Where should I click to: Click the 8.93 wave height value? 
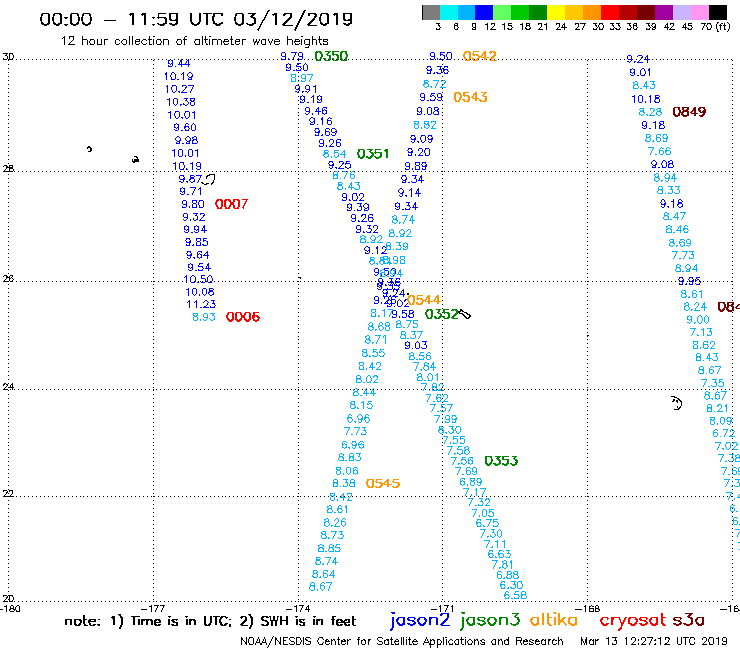tap(204, 317)
